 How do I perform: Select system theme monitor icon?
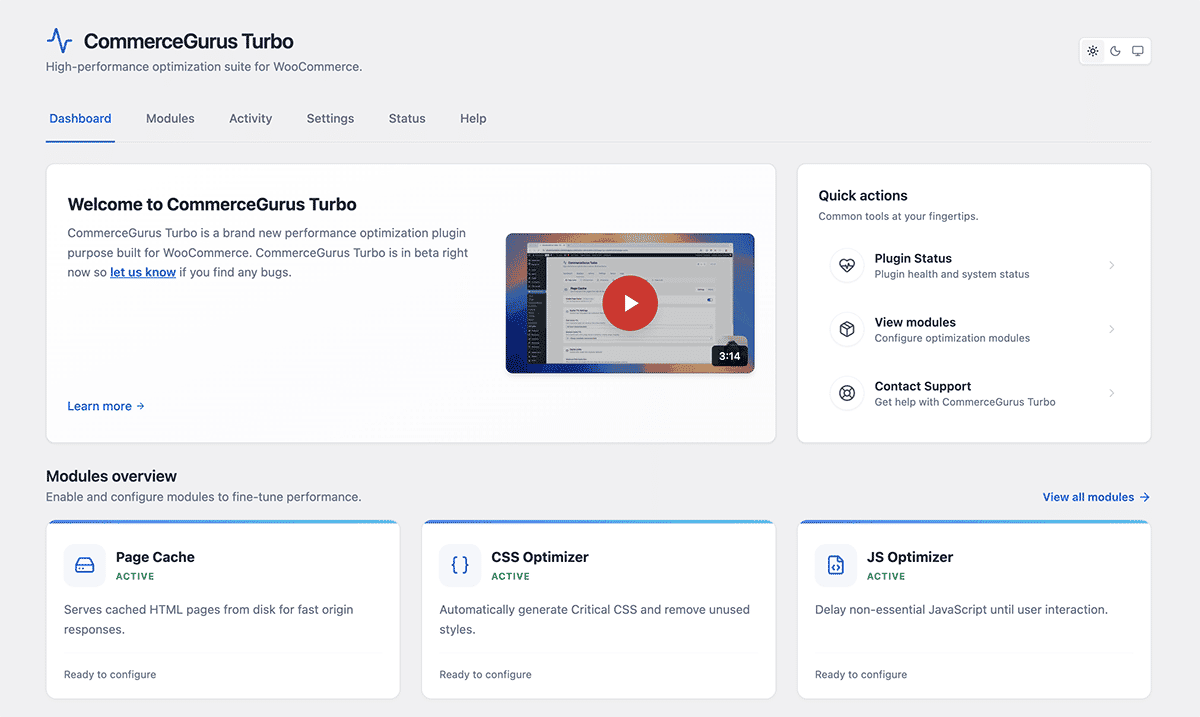click(1138, 51)
